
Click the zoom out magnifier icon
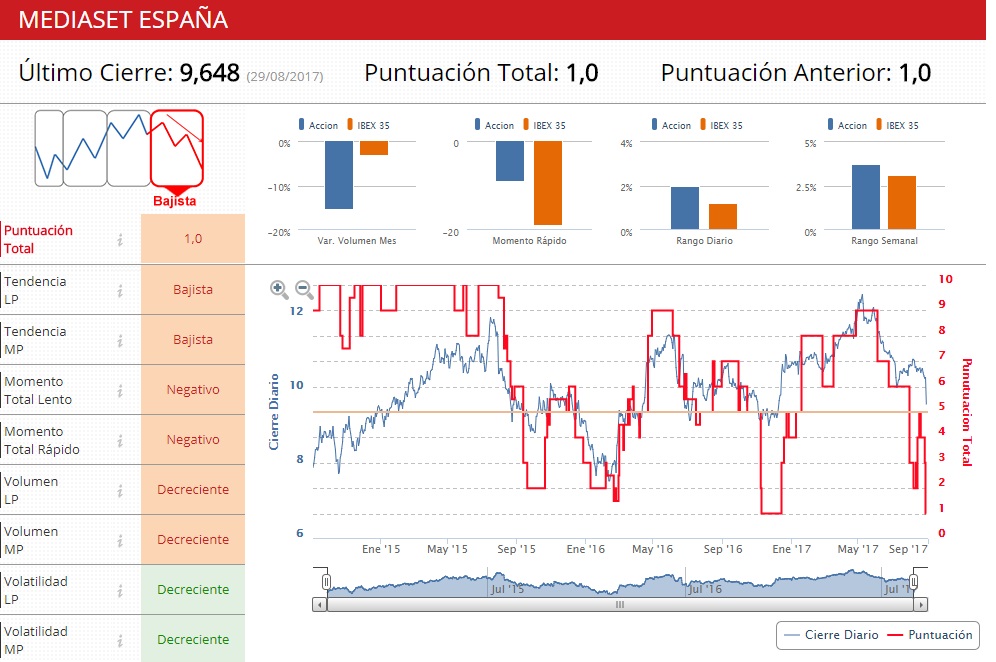pos(304,290)
